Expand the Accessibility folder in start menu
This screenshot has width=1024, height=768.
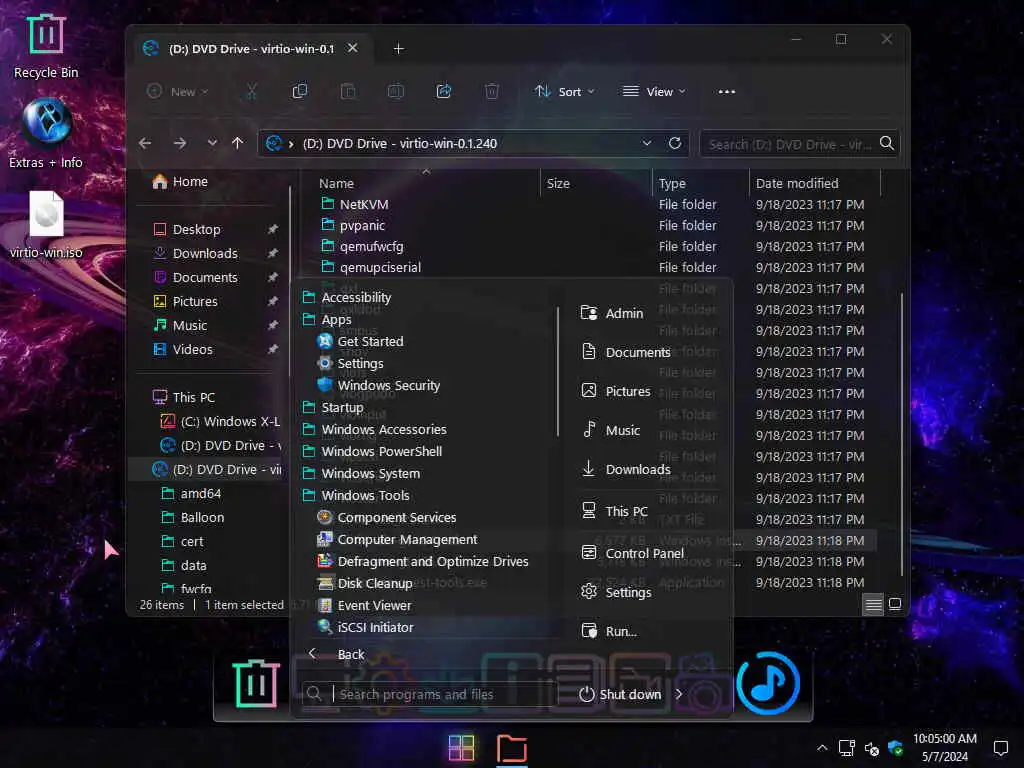tap(347, 297)
